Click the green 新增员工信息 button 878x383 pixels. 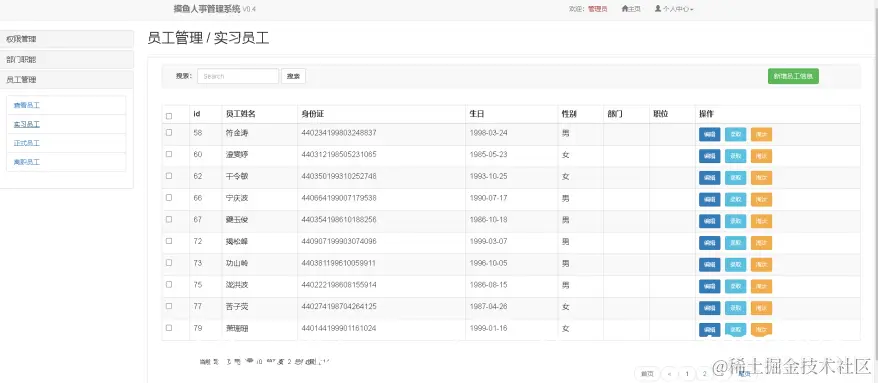(x=793, y=76)
